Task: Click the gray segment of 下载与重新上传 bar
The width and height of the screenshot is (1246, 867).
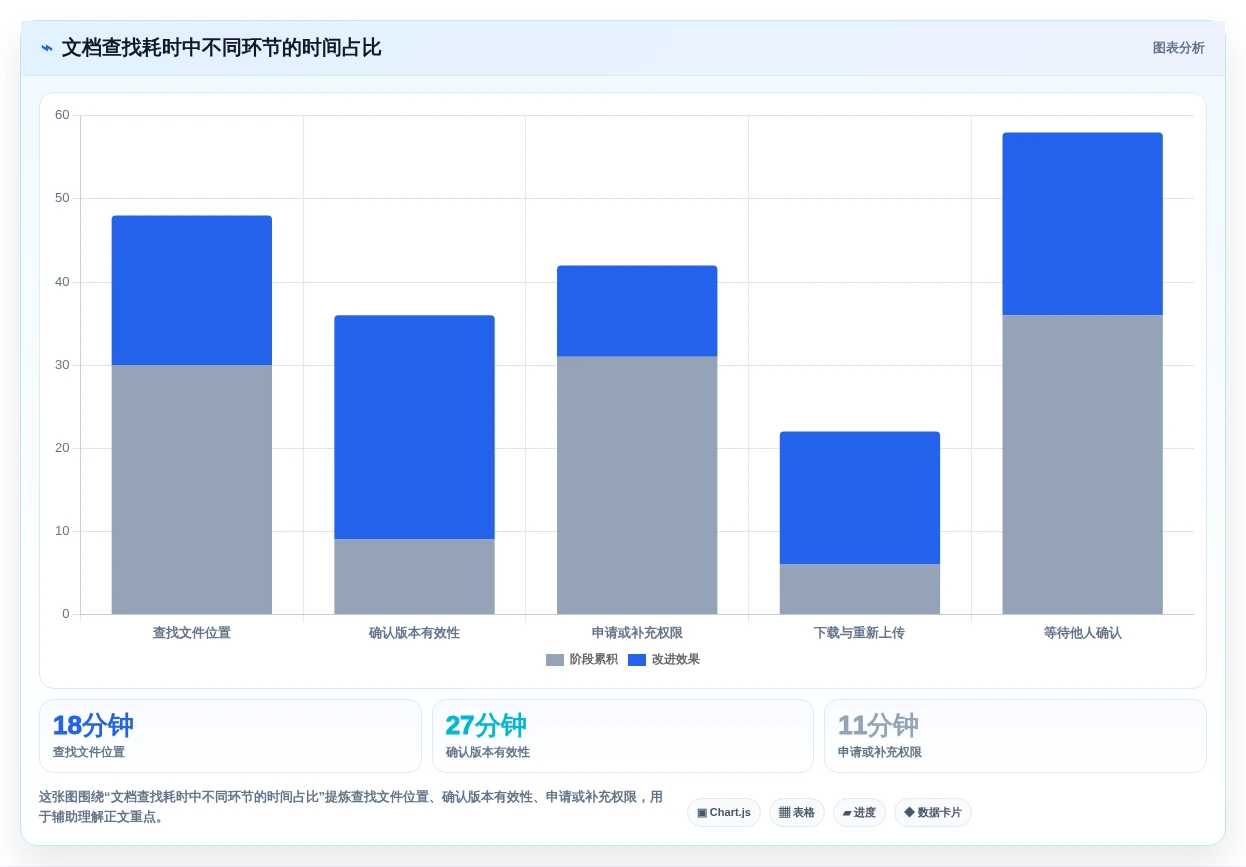Action: click(x=860, y=589)
